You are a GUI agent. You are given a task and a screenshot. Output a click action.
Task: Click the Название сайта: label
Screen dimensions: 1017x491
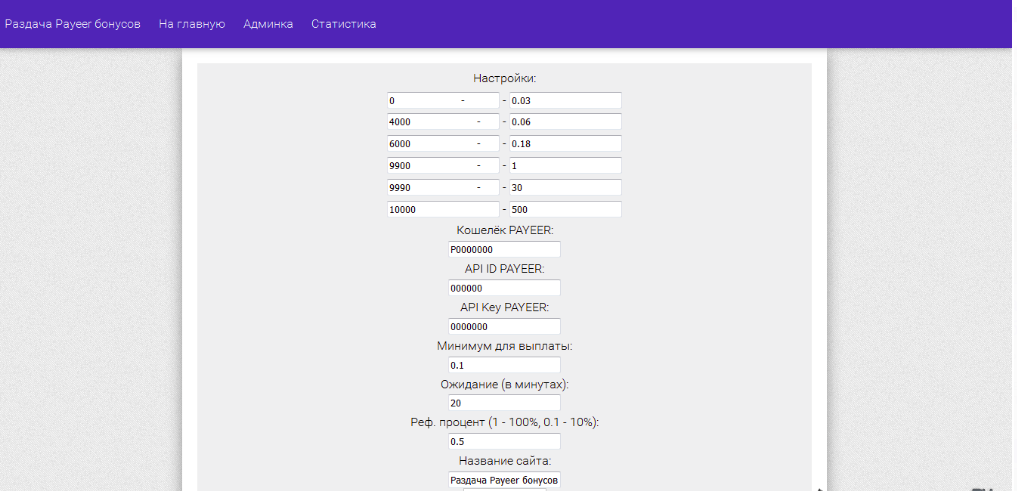505,461
